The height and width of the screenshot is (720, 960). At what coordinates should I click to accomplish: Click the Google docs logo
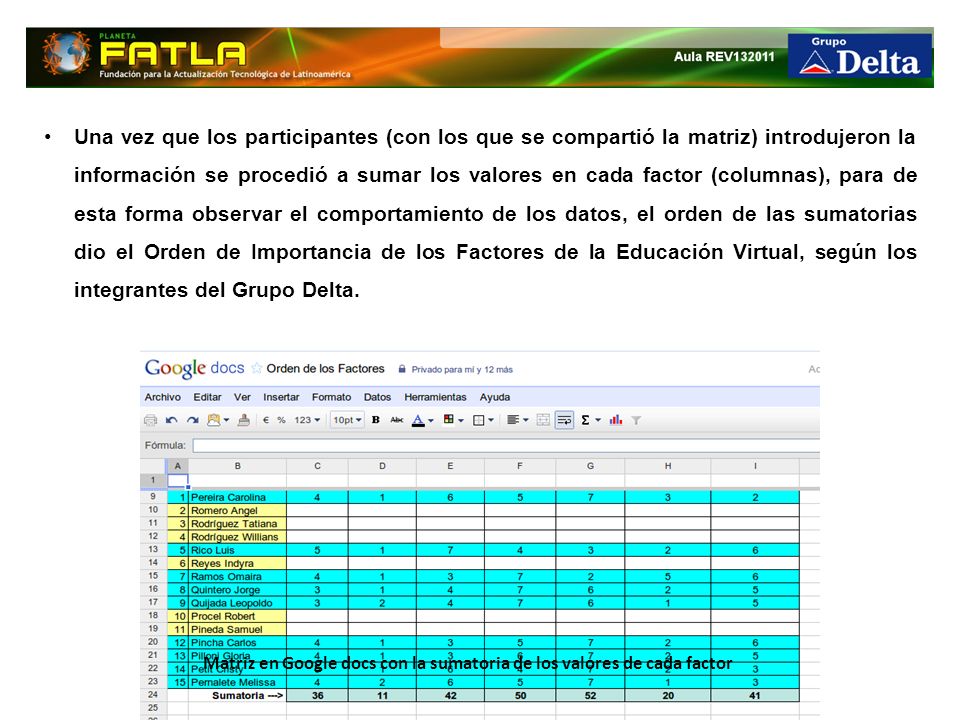(x=194, y=368)
